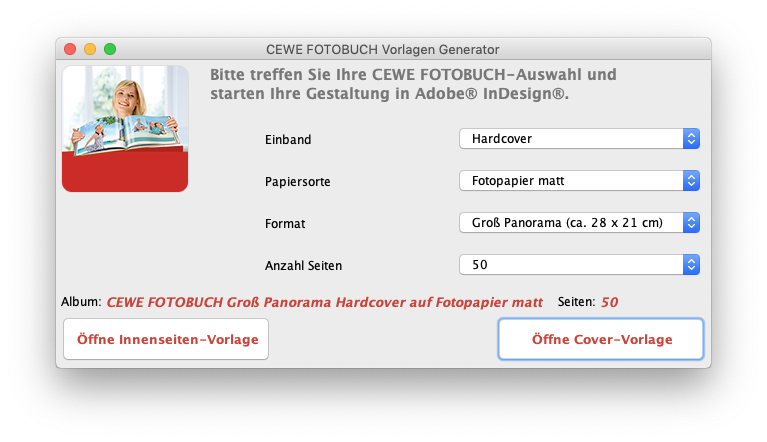The width and height of the screenshot is (767, 442).
Task: Click the "Album:" label
Action: 81,302
